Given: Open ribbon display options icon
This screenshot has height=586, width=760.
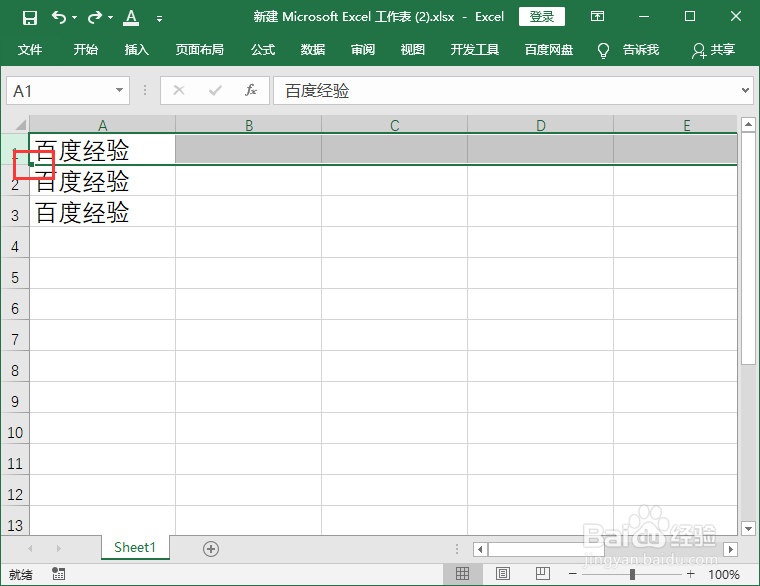Looking at the screenshot, I should click(x=597, y=16).
